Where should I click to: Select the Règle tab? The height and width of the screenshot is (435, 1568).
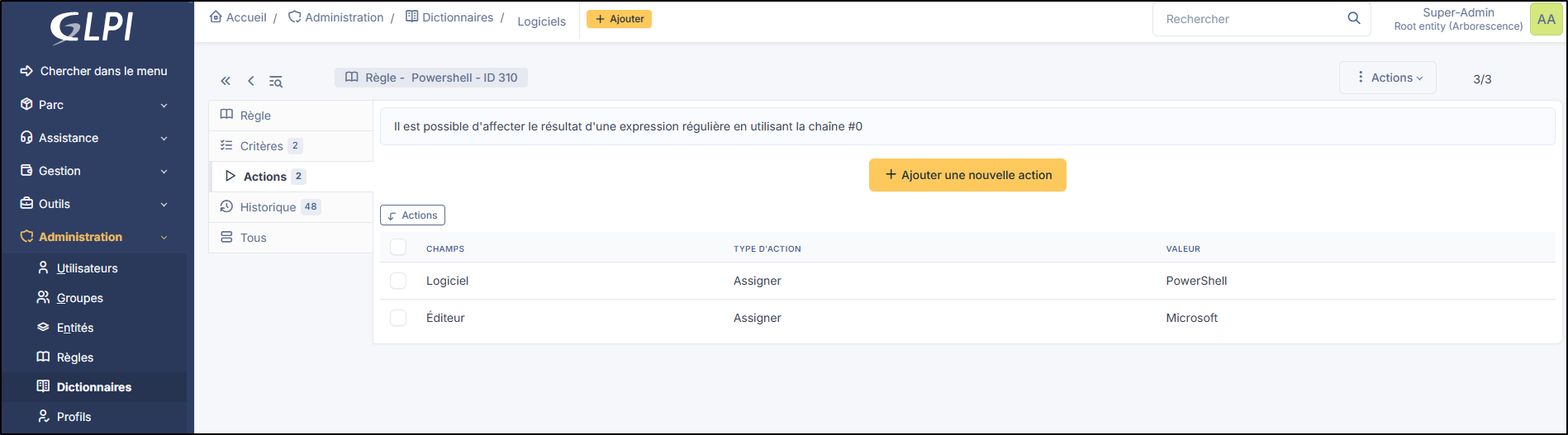coord(291,116)
